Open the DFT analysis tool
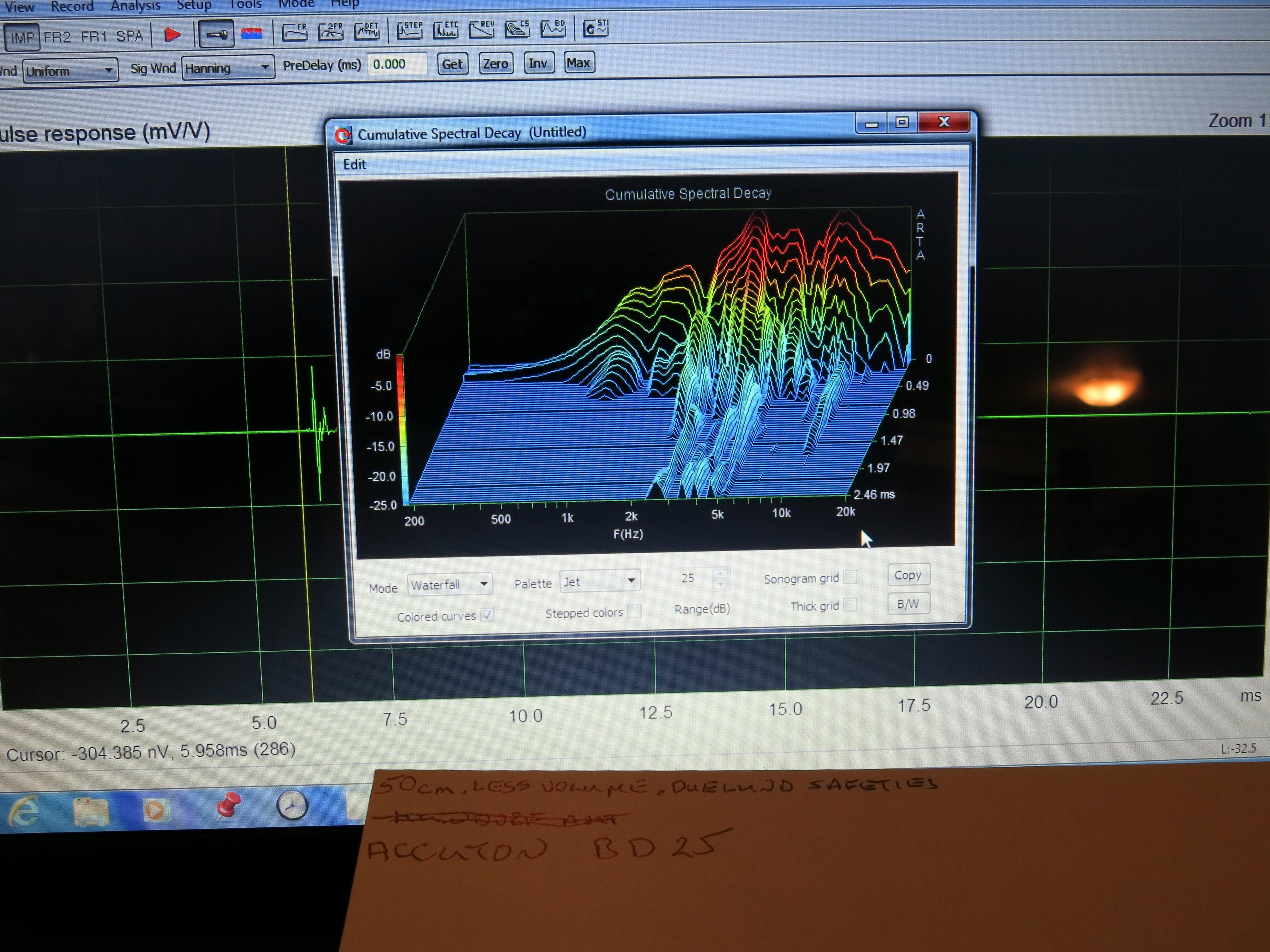 click(367, 30)
